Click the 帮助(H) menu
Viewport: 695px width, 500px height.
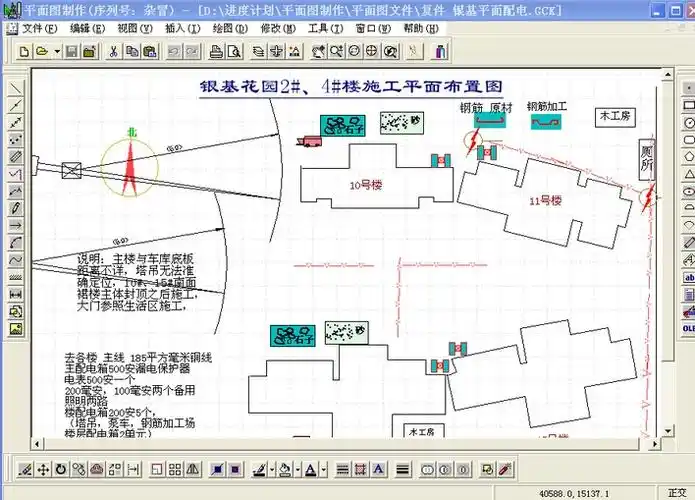tap(420, 29)
